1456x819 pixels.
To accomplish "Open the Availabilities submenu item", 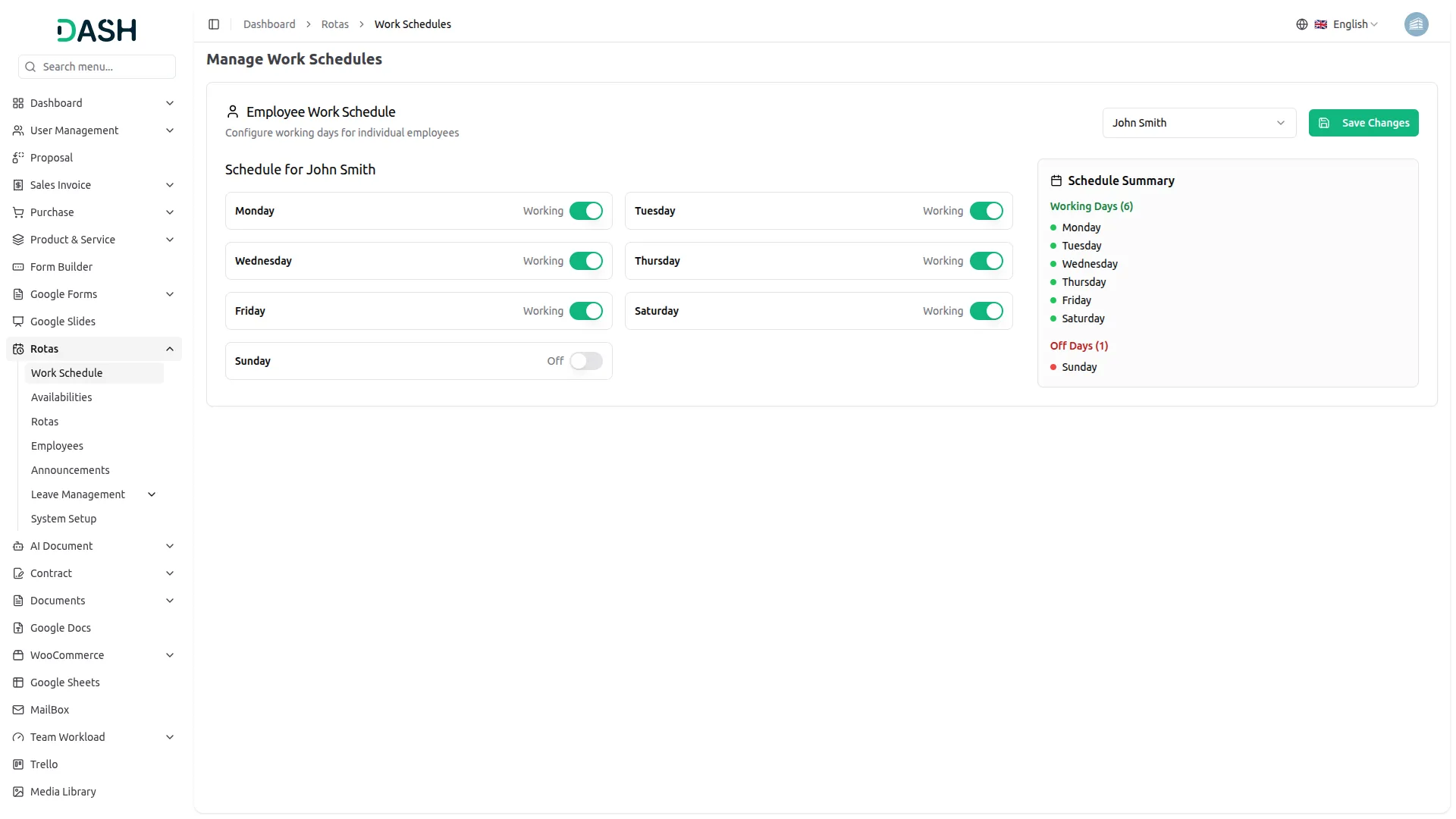I will coord(61,397).
